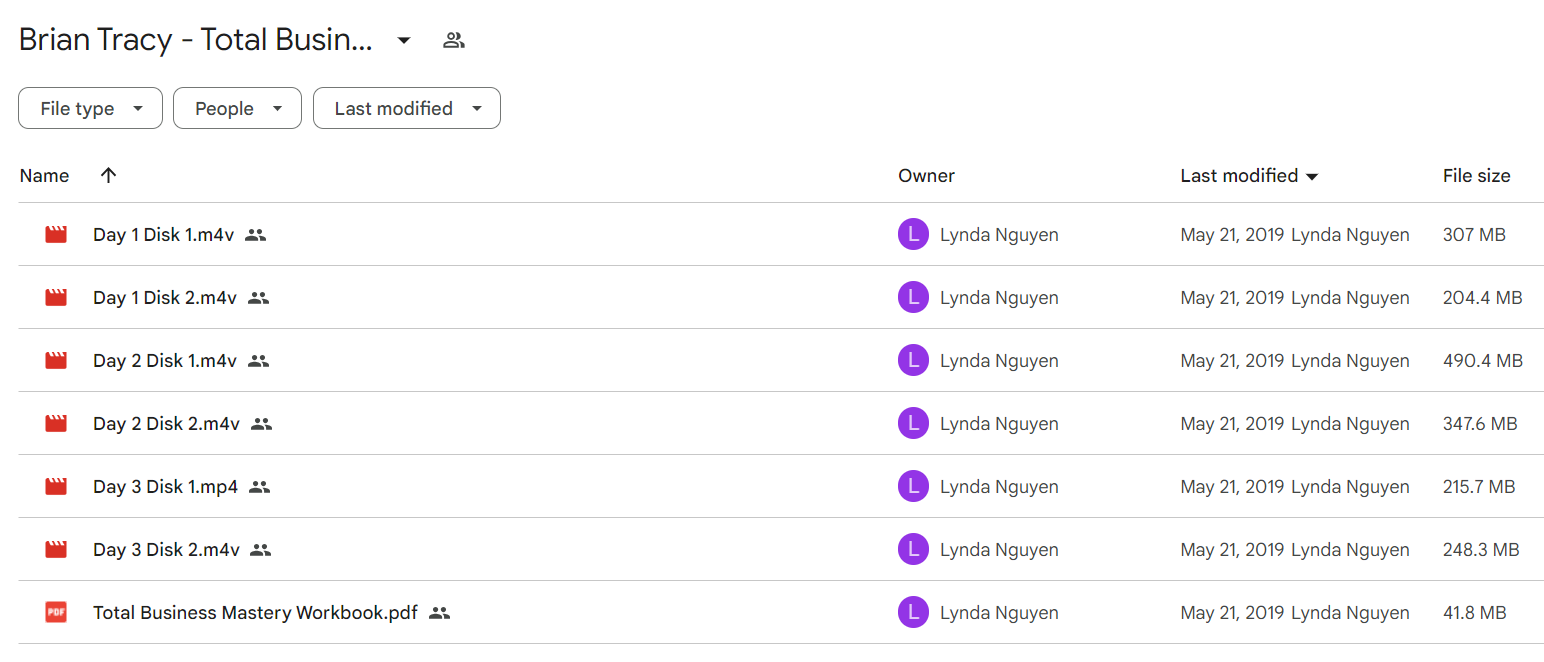The image size is (1544, 662).
Task: Click the shared icon after Day 3 Disk 2.m4v
Action: 262,550
